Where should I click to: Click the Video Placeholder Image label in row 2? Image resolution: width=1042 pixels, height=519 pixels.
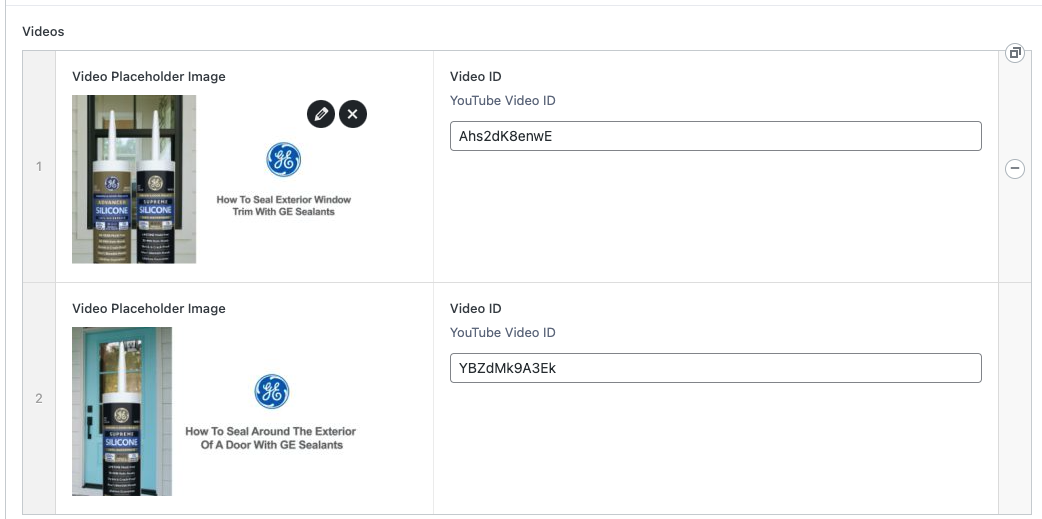pyautogui.click(x=149, y=309)
